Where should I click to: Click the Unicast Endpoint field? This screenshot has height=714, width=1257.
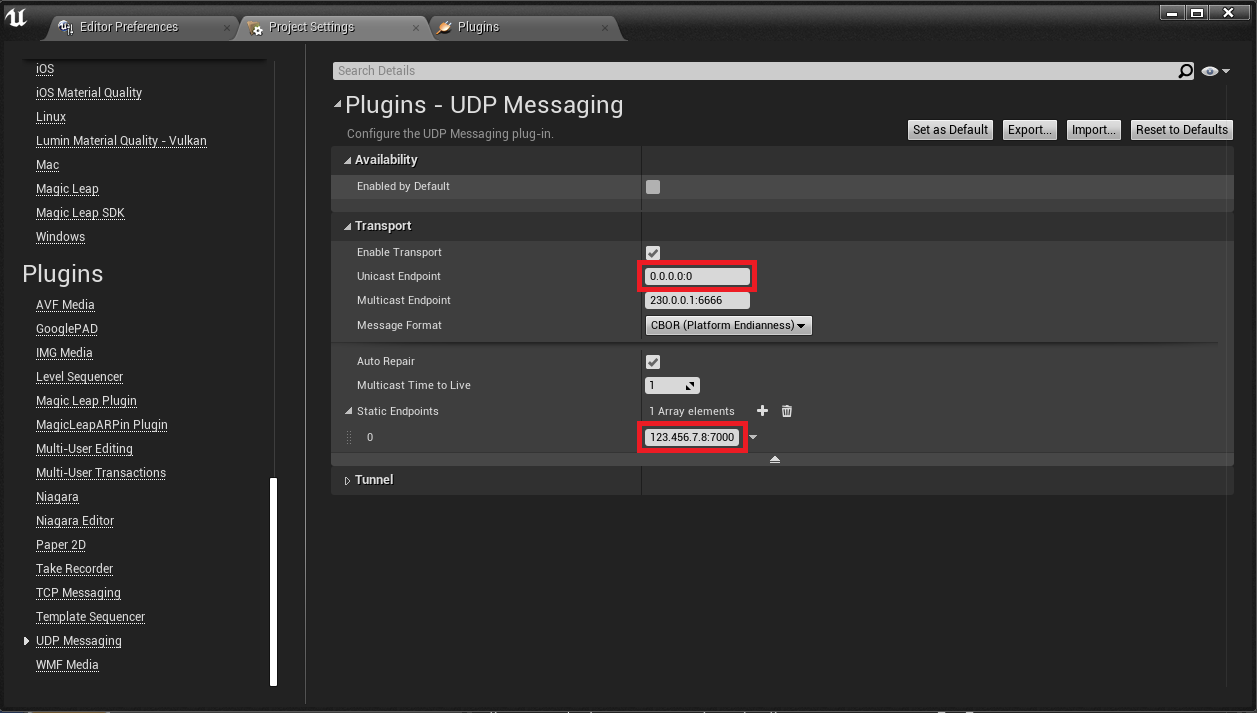[x=698, y=276]
